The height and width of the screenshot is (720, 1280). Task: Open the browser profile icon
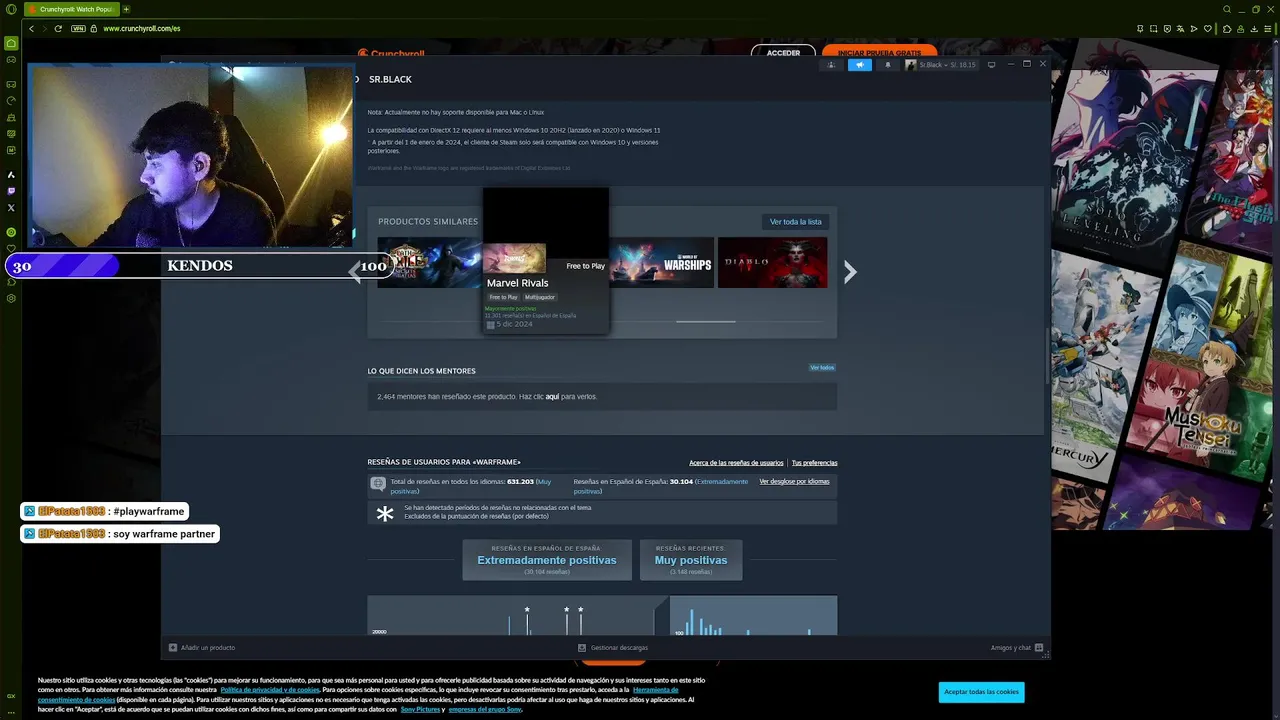point(1240,29)
